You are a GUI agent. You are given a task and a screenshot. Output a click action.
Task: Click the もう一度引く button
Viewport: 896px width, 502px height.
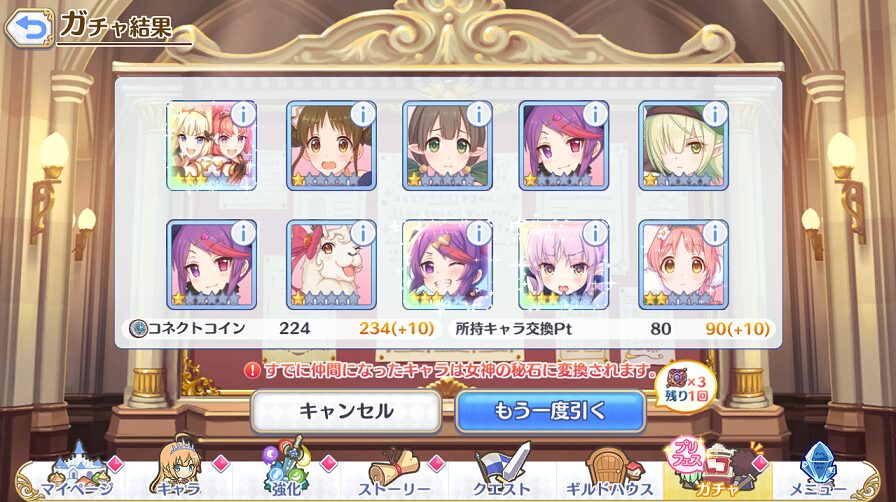tap(550, 411)
